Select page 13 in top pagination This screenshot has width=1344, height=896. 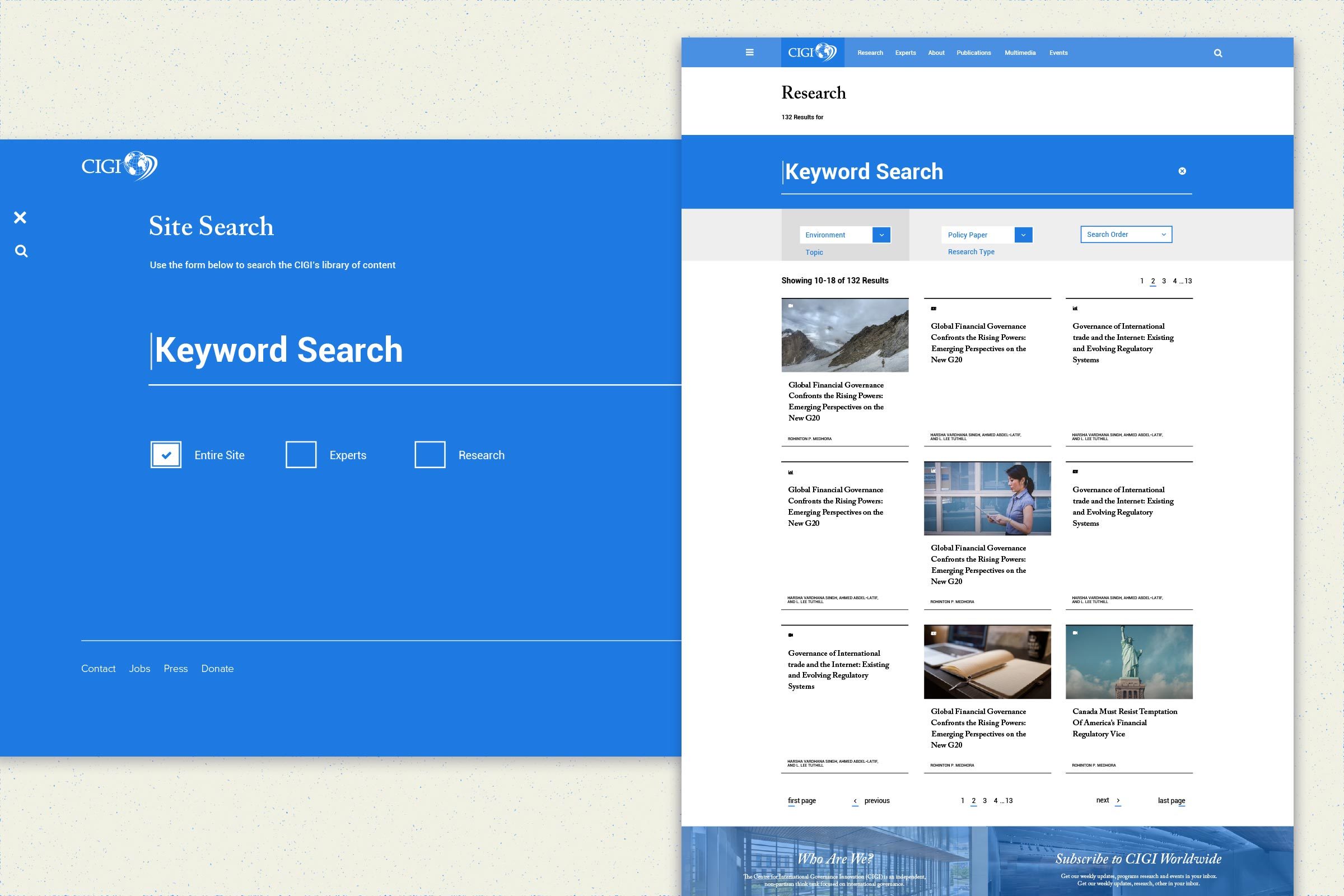pos(1188,281)
